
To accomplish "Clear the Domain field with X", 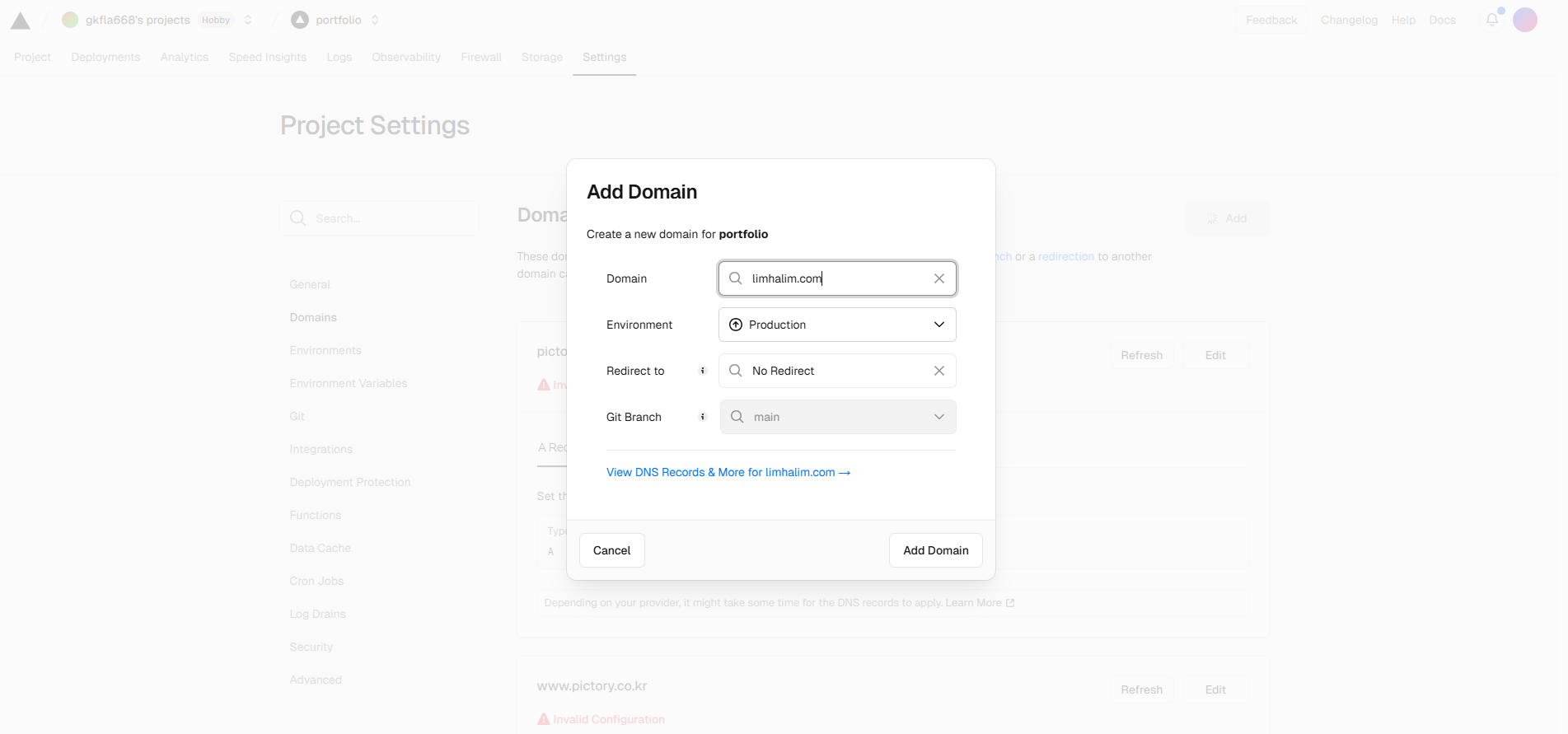I will (x=939, y=278).
